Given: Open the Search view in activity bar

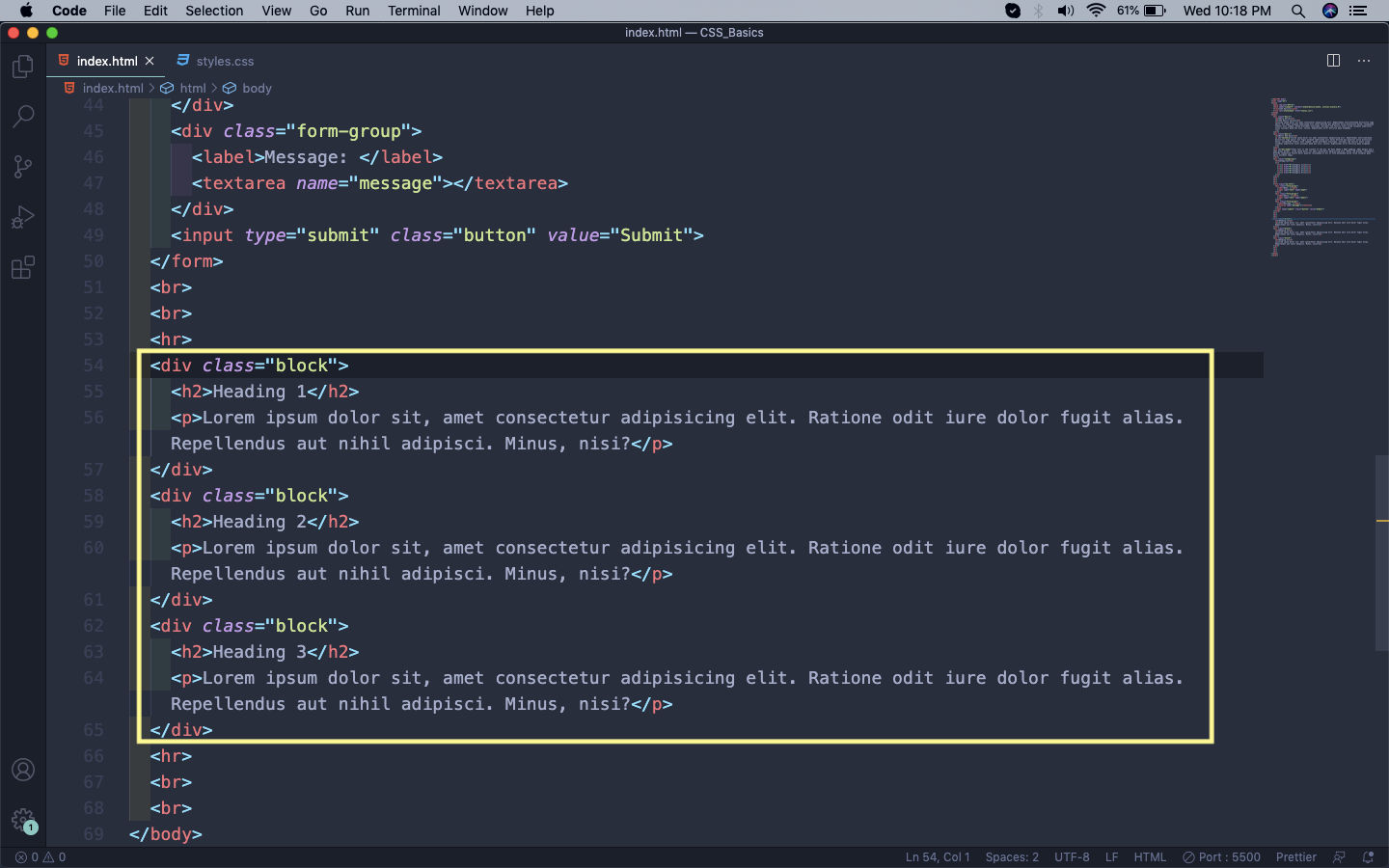Looking at the screenshot, I should click(x=23, y=117).
